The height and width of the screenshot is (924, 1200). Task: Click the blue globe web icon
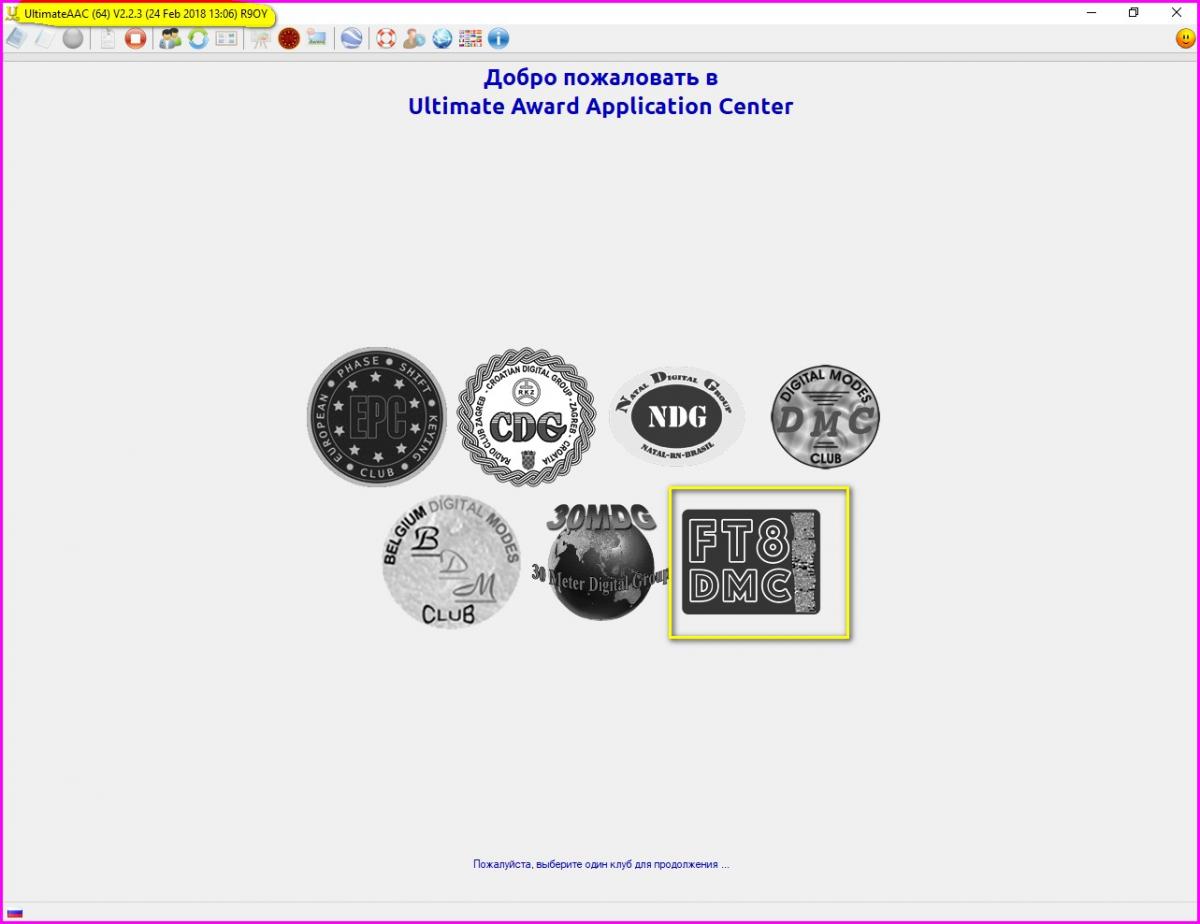[x=442, y=39]
